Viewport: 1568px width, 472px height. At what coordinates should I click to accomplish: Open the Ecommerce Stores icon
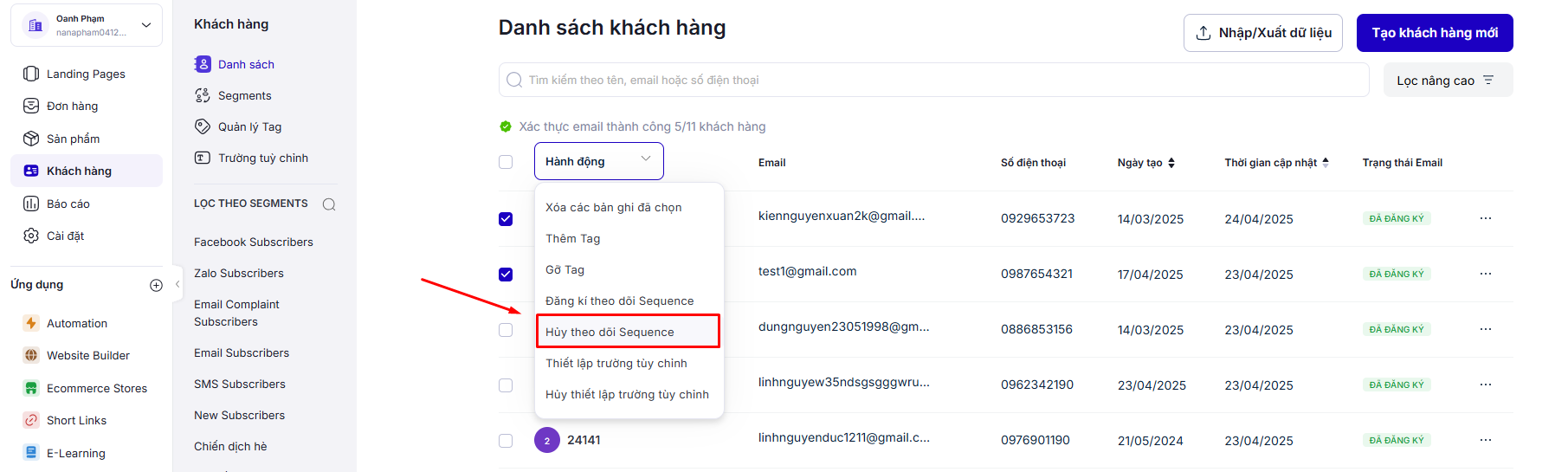click(x=31, y=388)
